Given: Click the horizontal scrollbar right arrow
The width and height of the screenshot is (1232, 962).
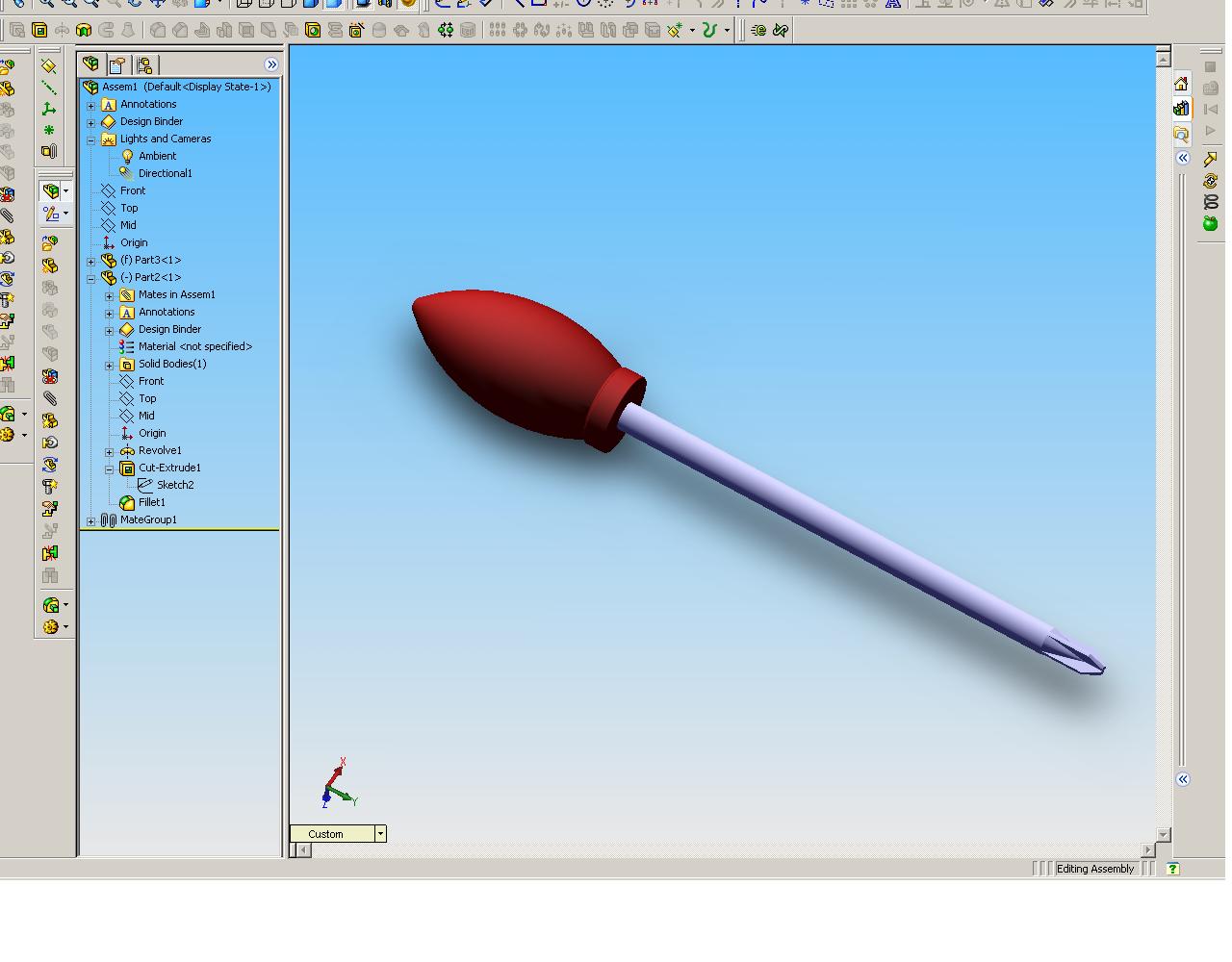Looking at the screenshot, I should 1147,850.
